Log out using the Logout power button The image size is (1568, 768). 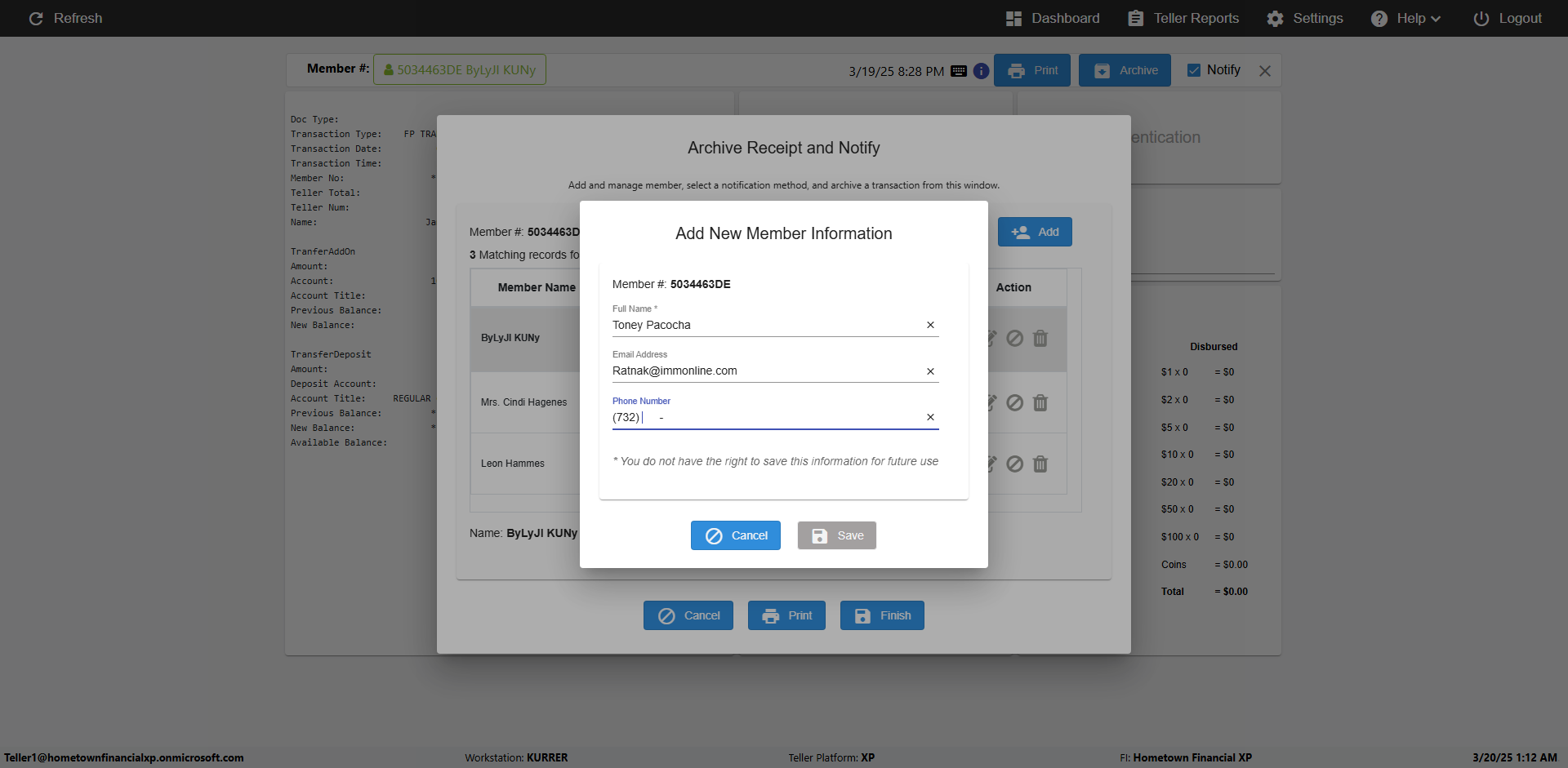tap(1508, 18)
